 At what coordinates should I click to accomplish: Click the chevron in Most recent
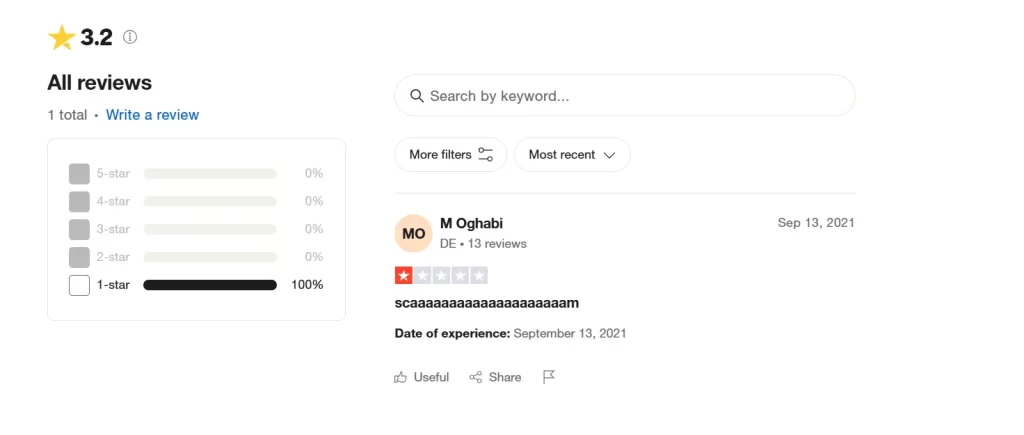[x=609, y=155]
